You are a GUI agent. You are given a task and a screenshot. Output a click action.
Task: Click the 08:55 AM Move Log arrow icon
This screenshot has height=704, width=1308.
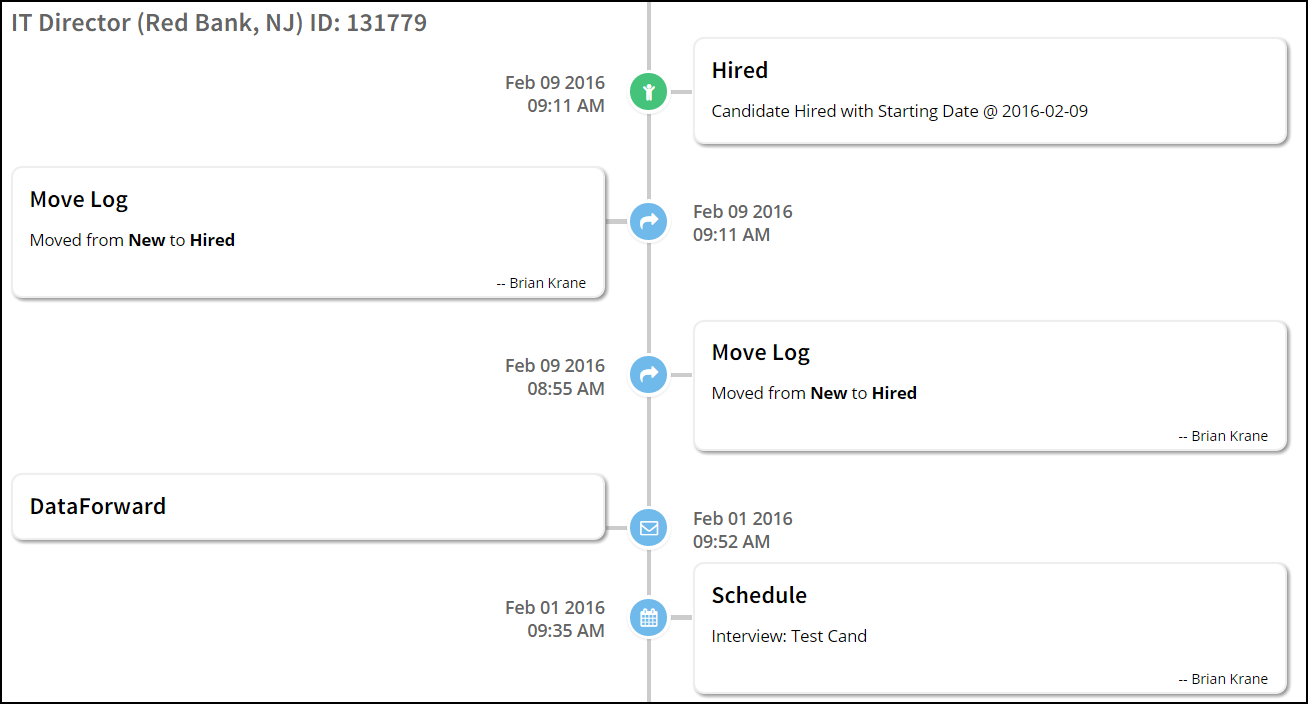tap(649, 375)
